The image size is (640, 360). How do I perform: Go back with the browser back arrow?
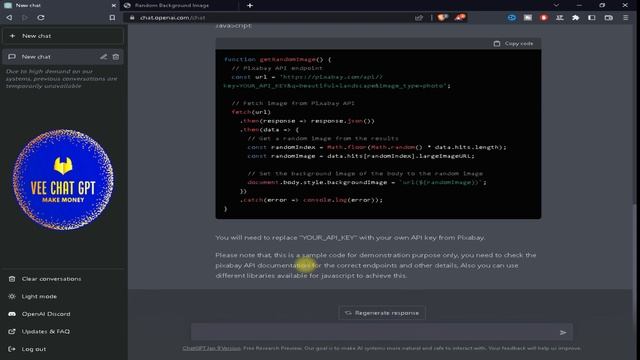pyautogui.click(x=9, y=18)
